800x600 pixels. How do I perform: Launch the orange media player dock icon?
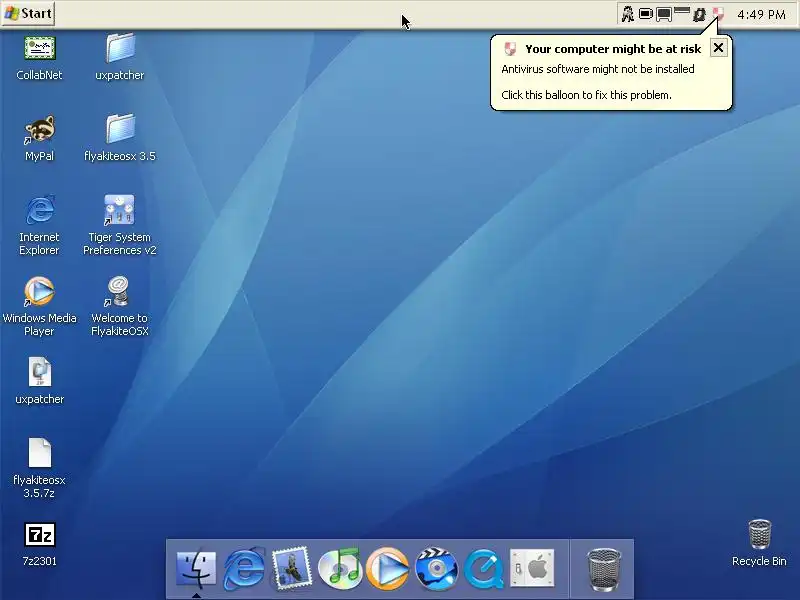tap(388, 568)
